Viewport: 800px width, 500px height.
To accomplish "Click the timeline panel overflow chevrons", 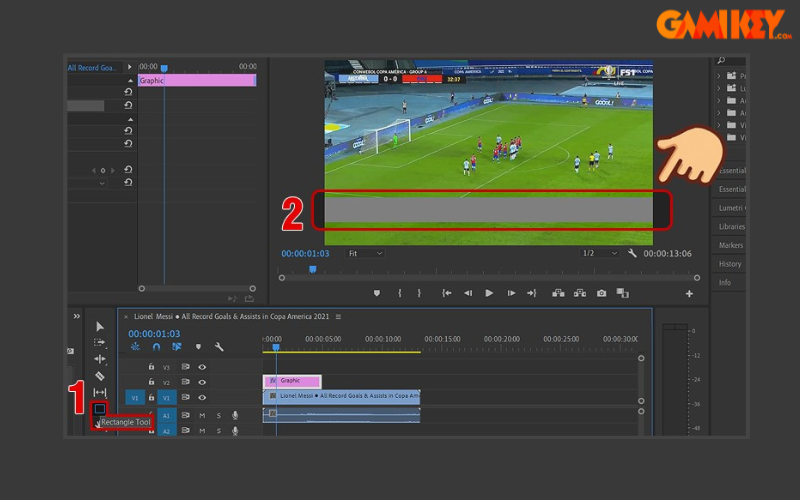I will pyautogui.click(x=77, y=316).
